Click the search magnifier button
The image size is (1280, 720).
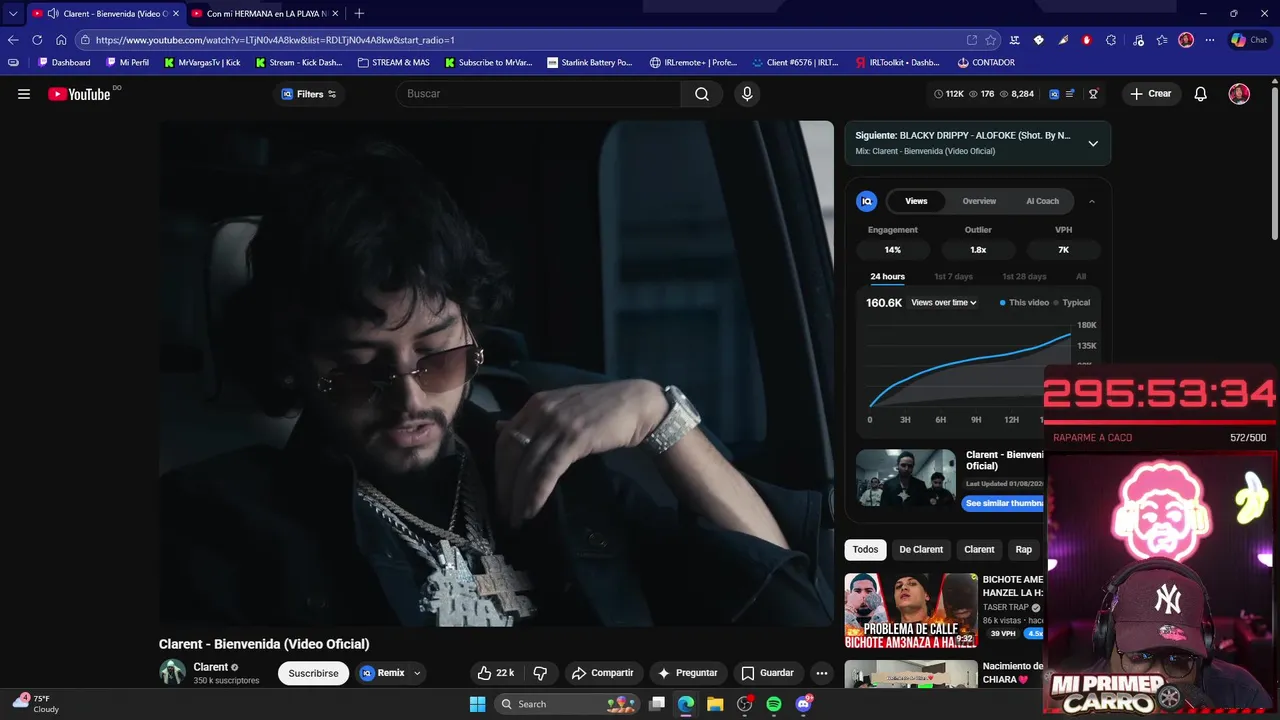click(x=702, y=94)
